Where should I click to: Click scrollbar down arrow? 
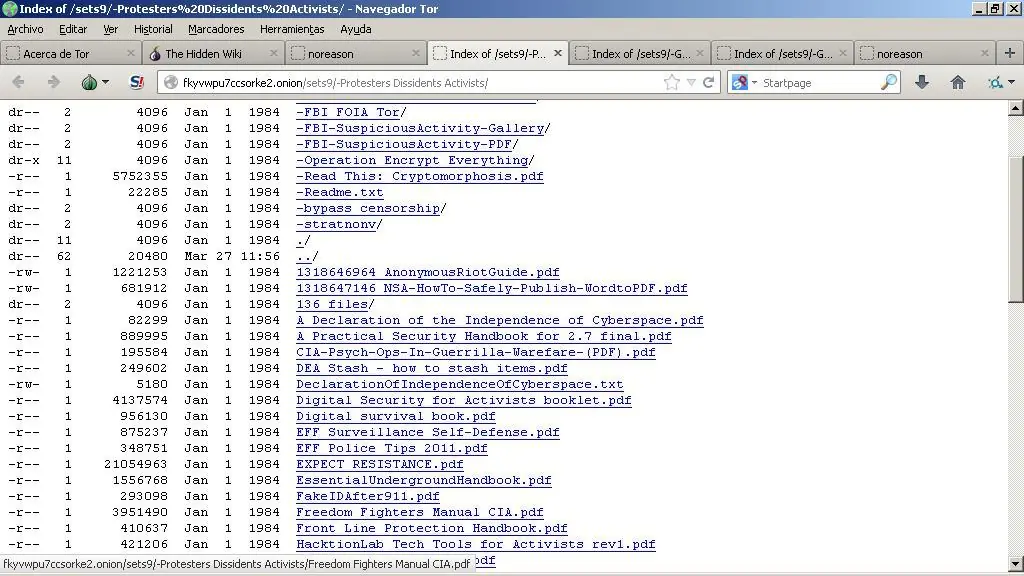[x=1016, y=564]
